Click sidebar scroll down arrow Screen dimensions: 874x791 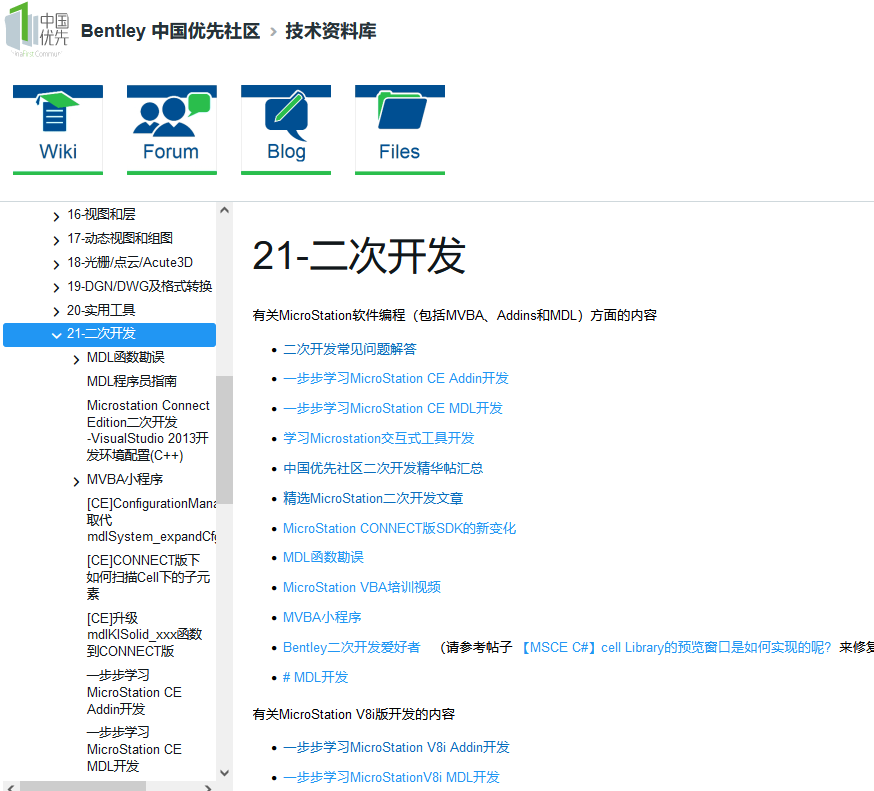(225, 773)
